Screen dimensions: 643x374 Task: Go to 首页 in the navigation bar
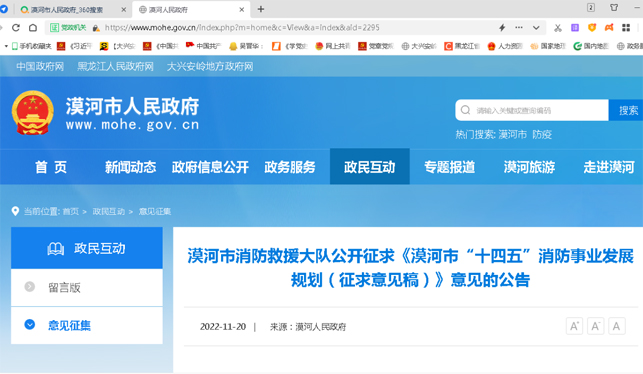click(51, 167)
